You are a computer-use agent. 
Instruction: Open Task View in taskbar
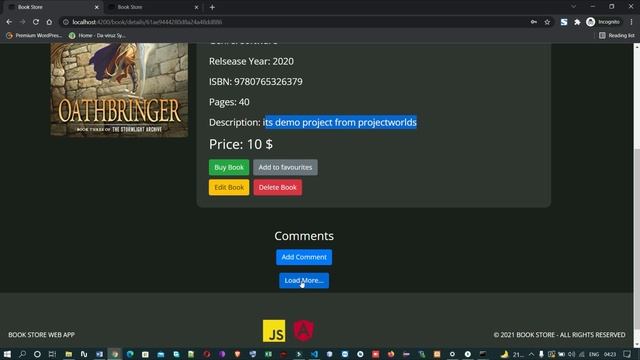point(52,354)
